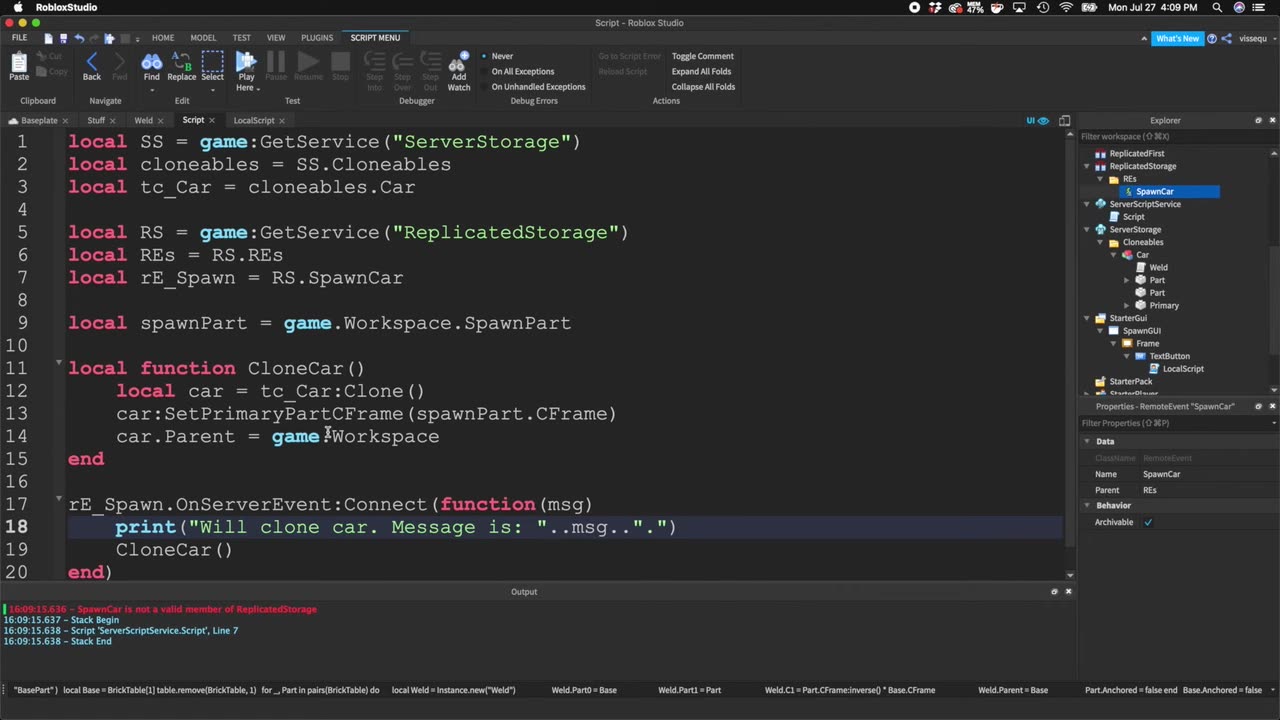Click the ReplicatedFirst icon in Explorer
The image size is (1280, 720).
[1100, 154]
